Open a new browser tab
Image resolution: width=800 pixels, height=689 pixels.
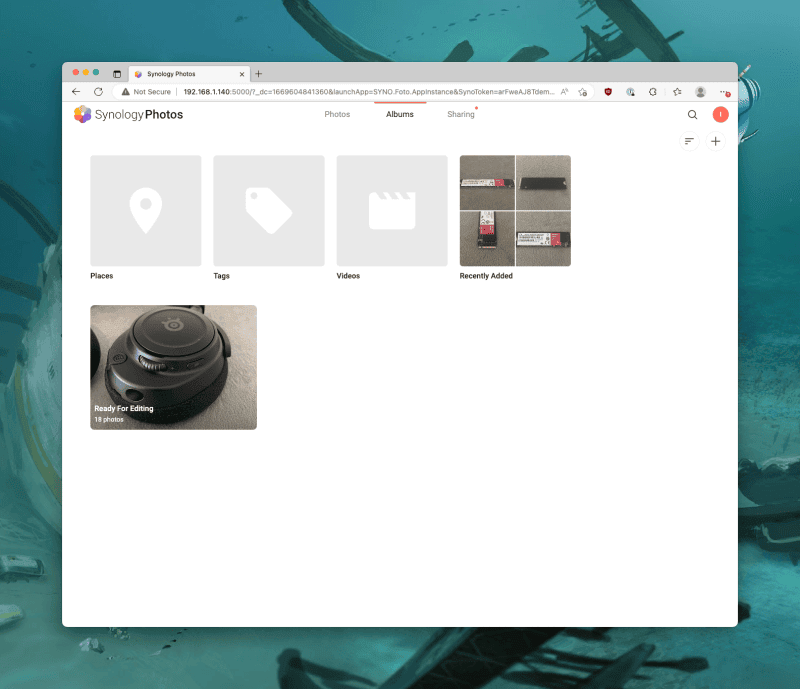(258, 74)
